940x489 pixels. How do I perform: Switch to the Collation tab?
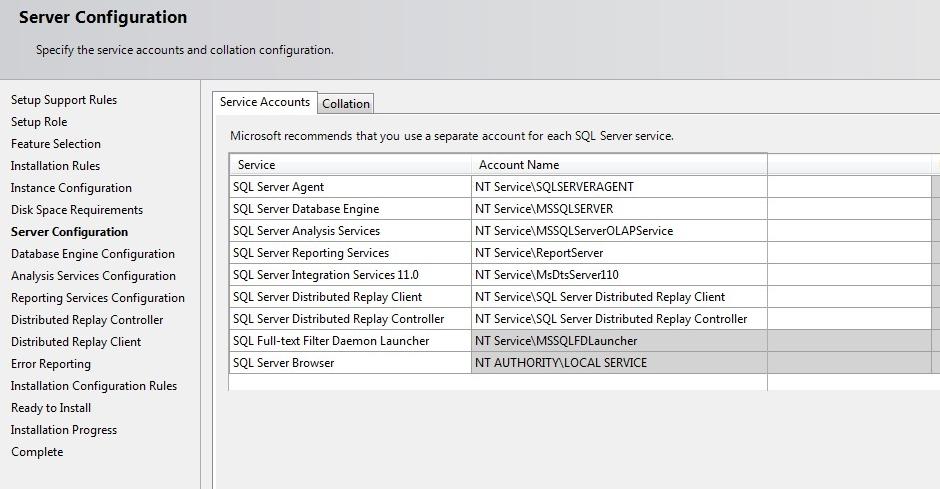pyautogui.click(x=345, y=104)
